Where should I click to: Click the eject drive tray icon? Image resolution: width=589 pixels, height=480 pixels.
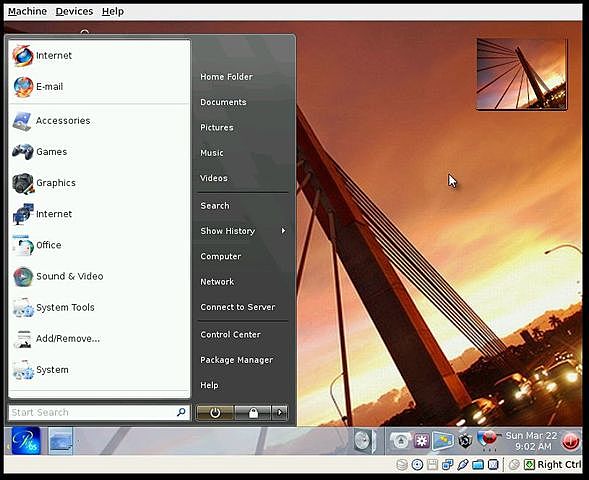(400, 440)
